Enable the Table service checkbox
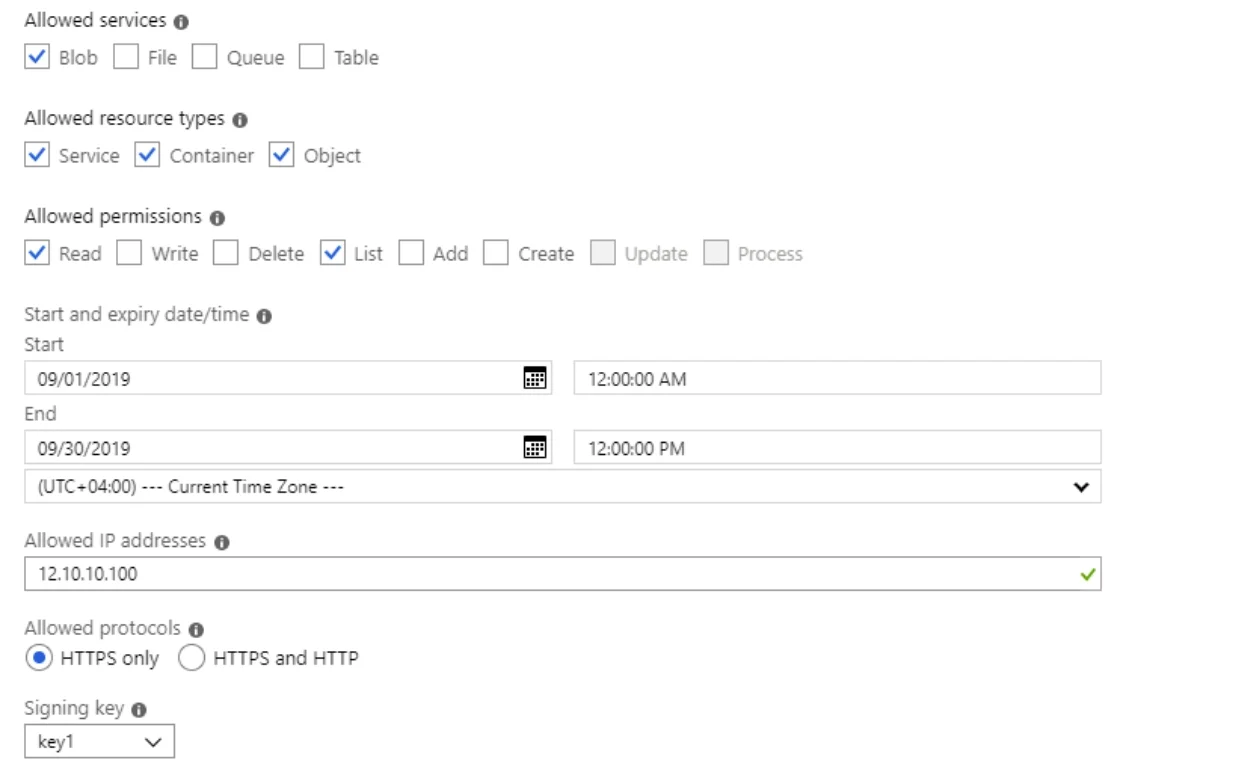 [312, 57]
